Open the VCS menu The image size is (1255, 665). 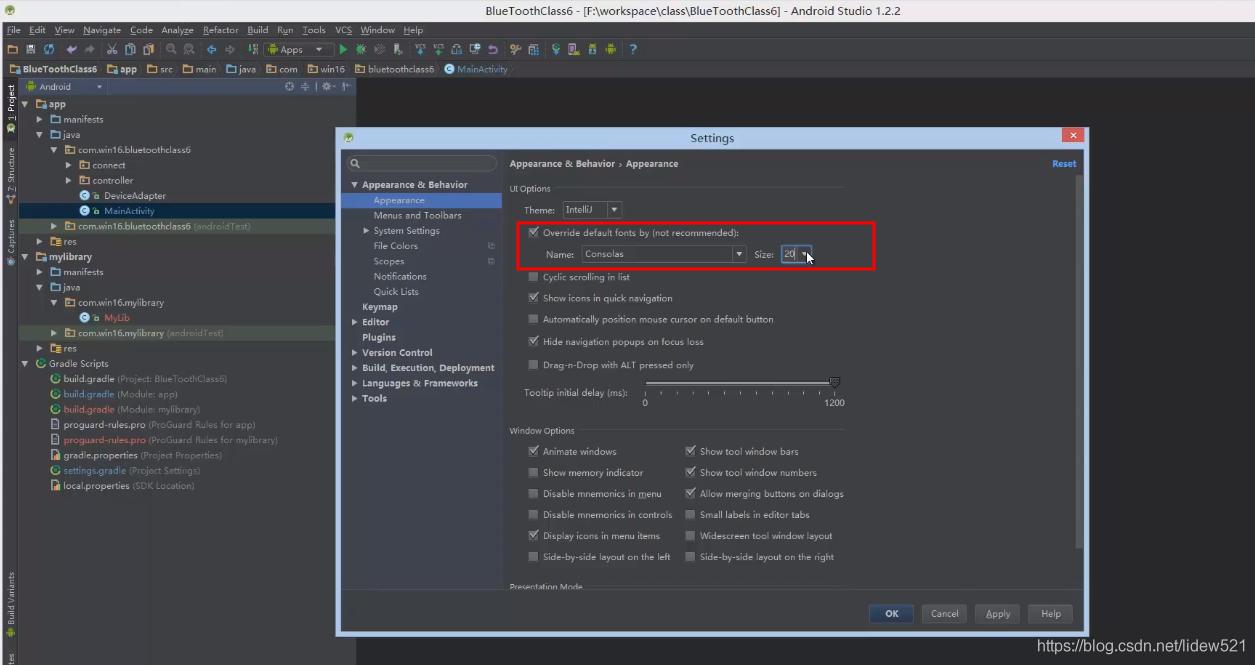[x=343, y=29]
